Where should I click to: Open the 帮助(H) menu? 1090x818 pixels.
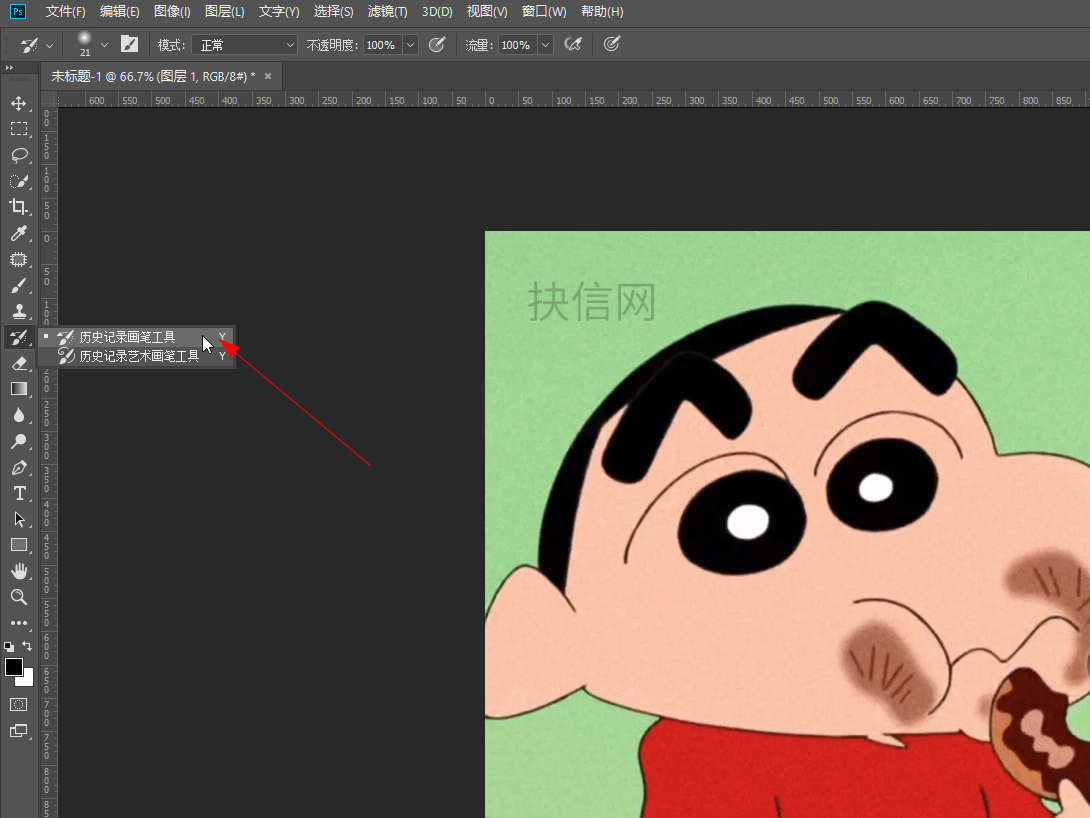point(602,12)
